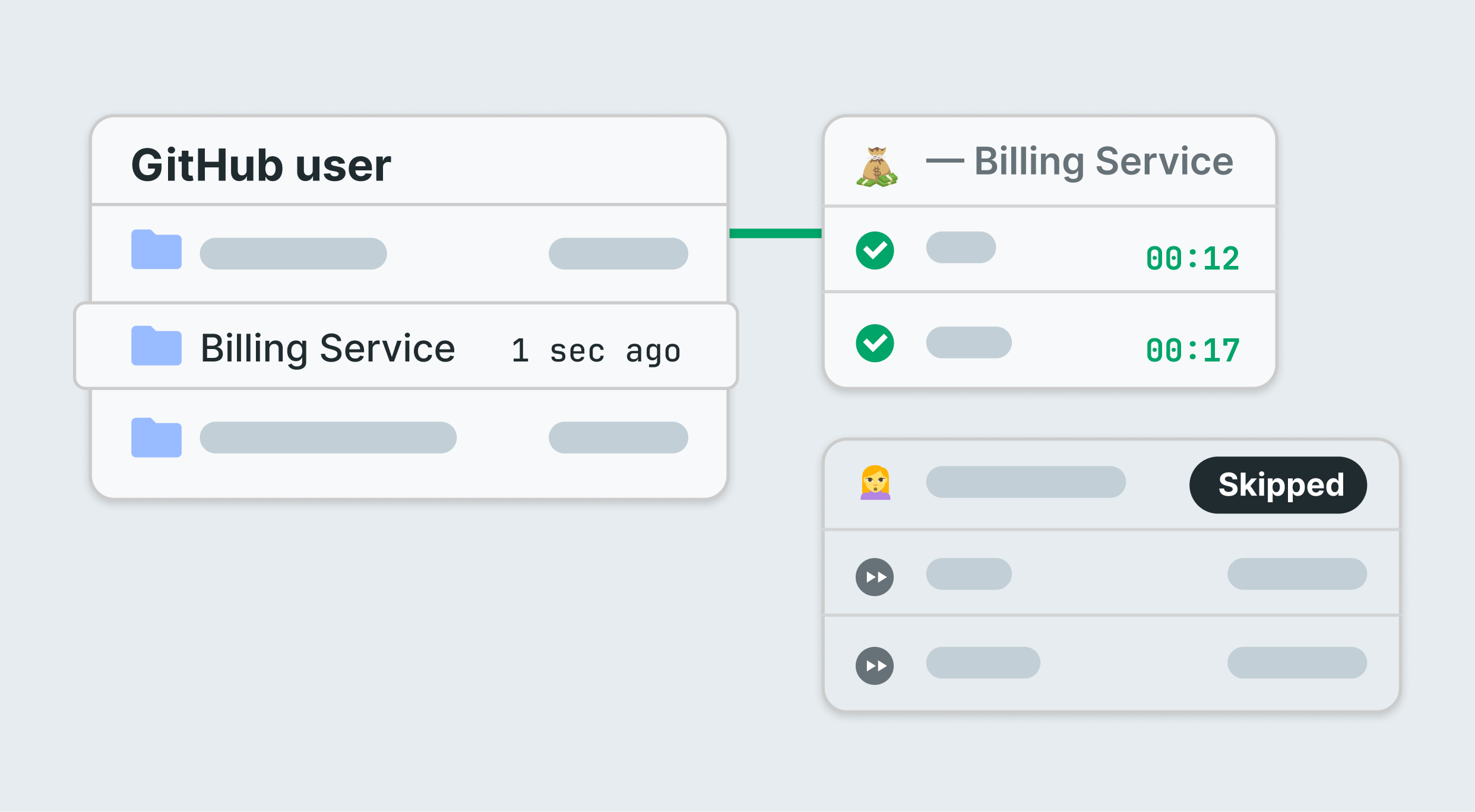The height and width of the screenshot is (812, 1475).
Task: Click the top folder icon under GitHub user
Action: [x=156, y=249]
